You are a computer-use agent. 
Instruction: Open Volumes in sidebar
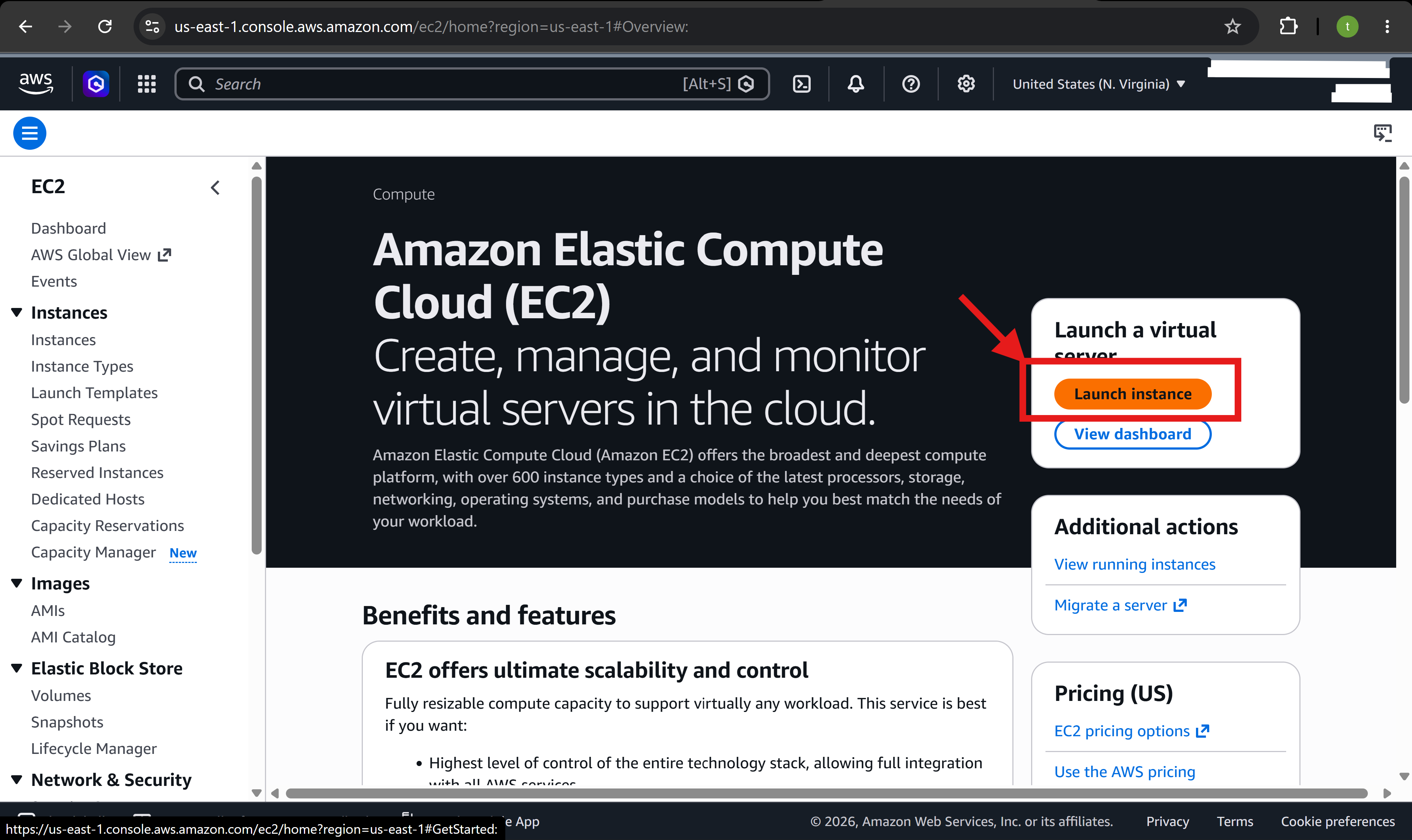click(61, 696)
